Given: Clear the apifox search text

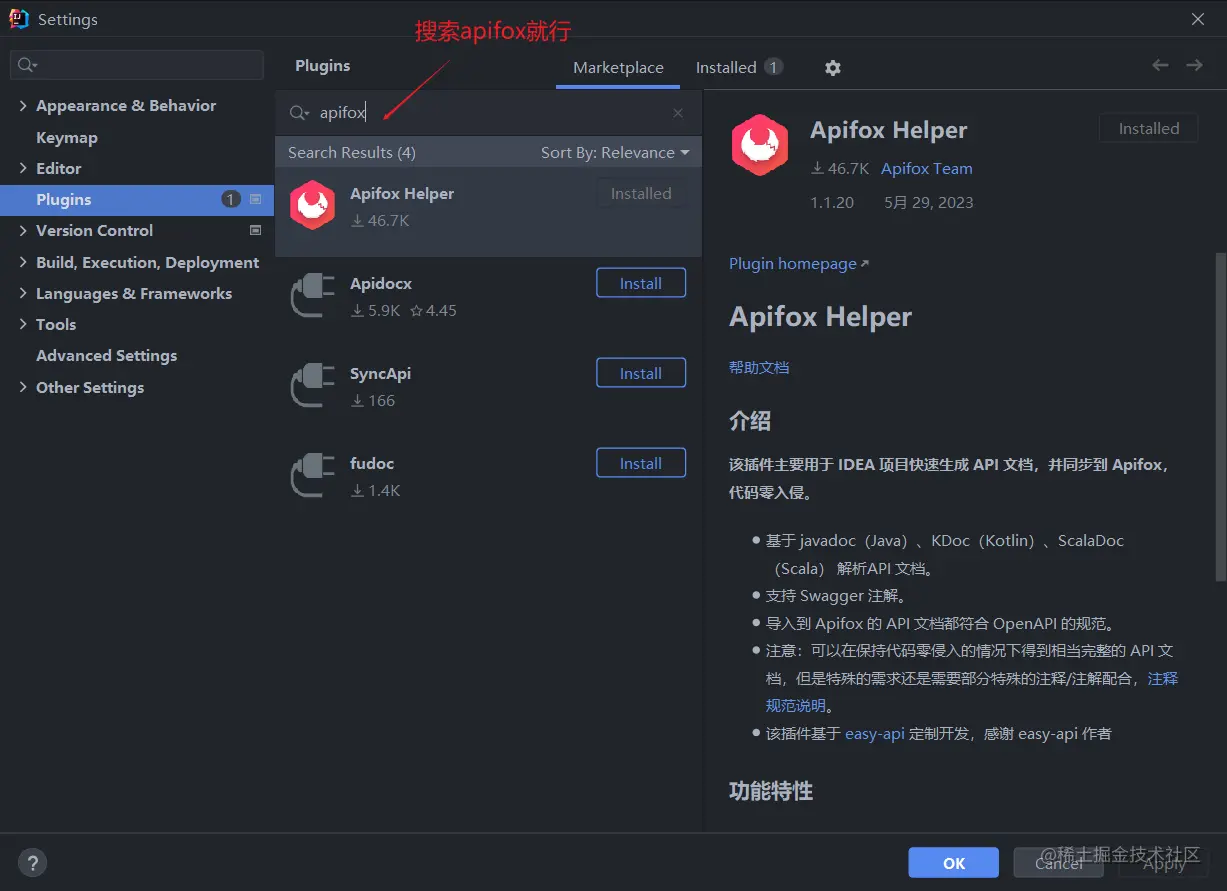Looking at the screenshot, I should (678, 113).
